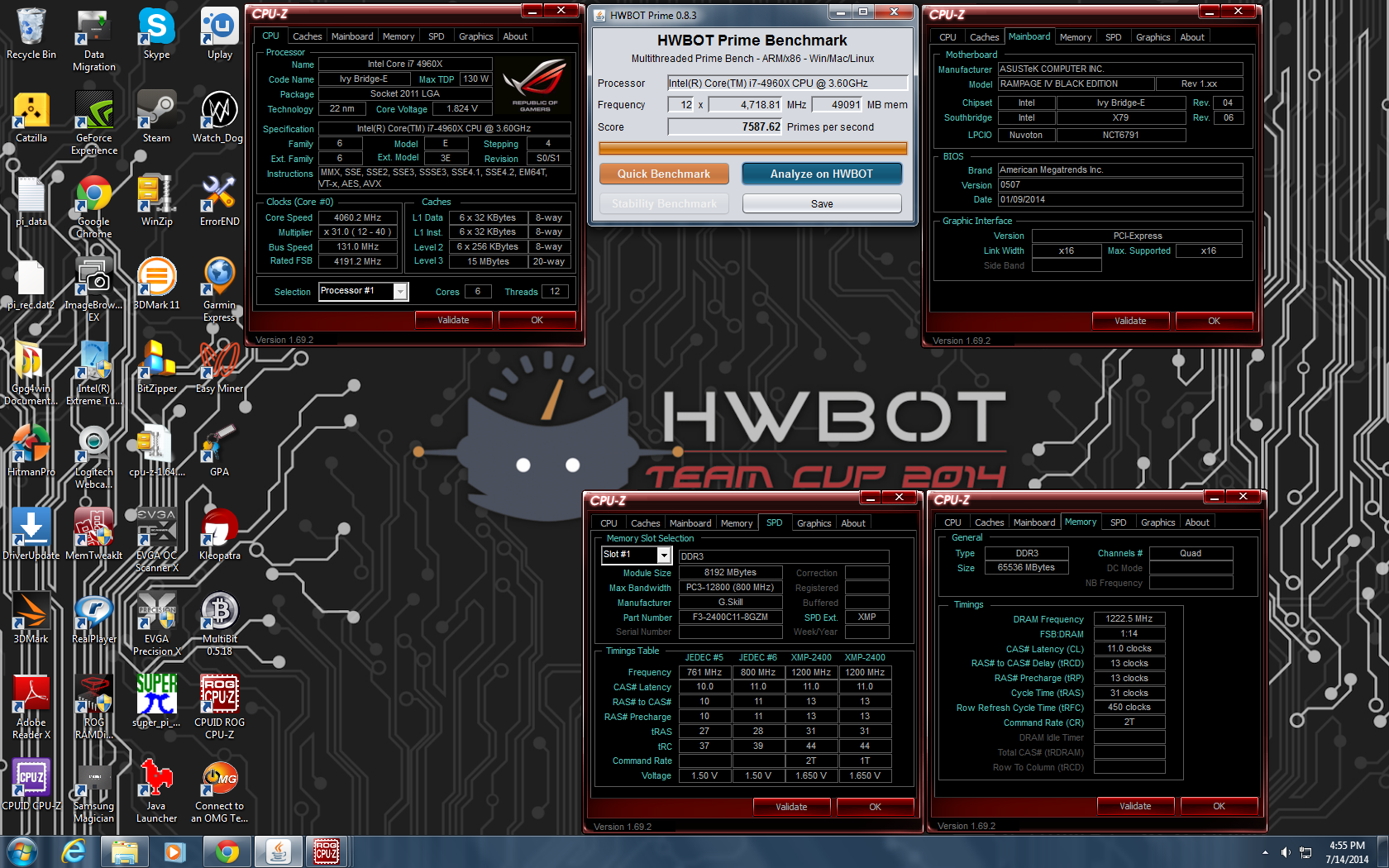Switch to ROG CPU-Z taskbar item
The height and width of the screenshot is (868, 1389).
327,851
